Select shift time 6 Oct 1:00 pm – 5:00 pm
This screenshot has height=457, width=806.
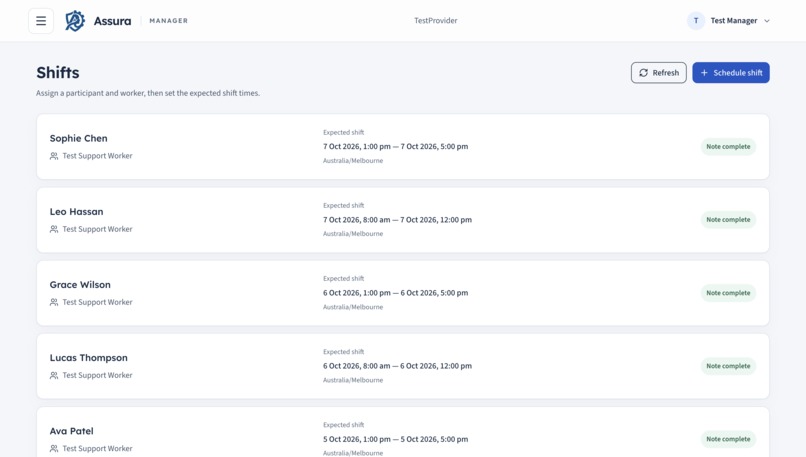[395, 293]
